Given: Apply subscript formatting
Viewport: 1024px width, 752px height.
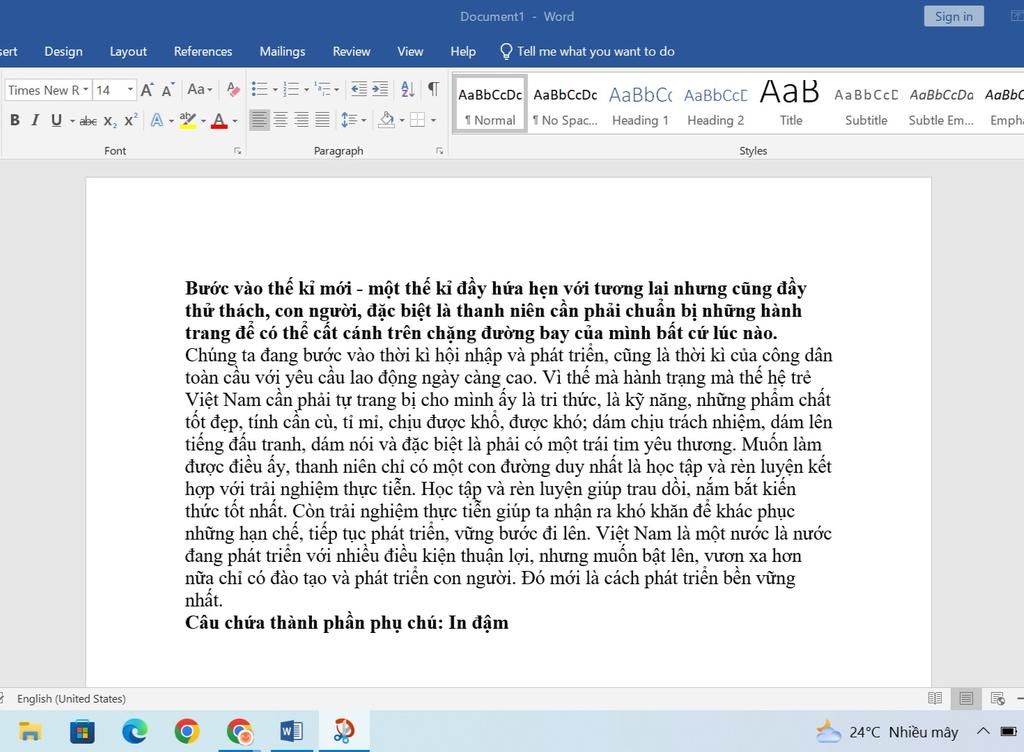Looking at the screenshot, I should (110, 121).
